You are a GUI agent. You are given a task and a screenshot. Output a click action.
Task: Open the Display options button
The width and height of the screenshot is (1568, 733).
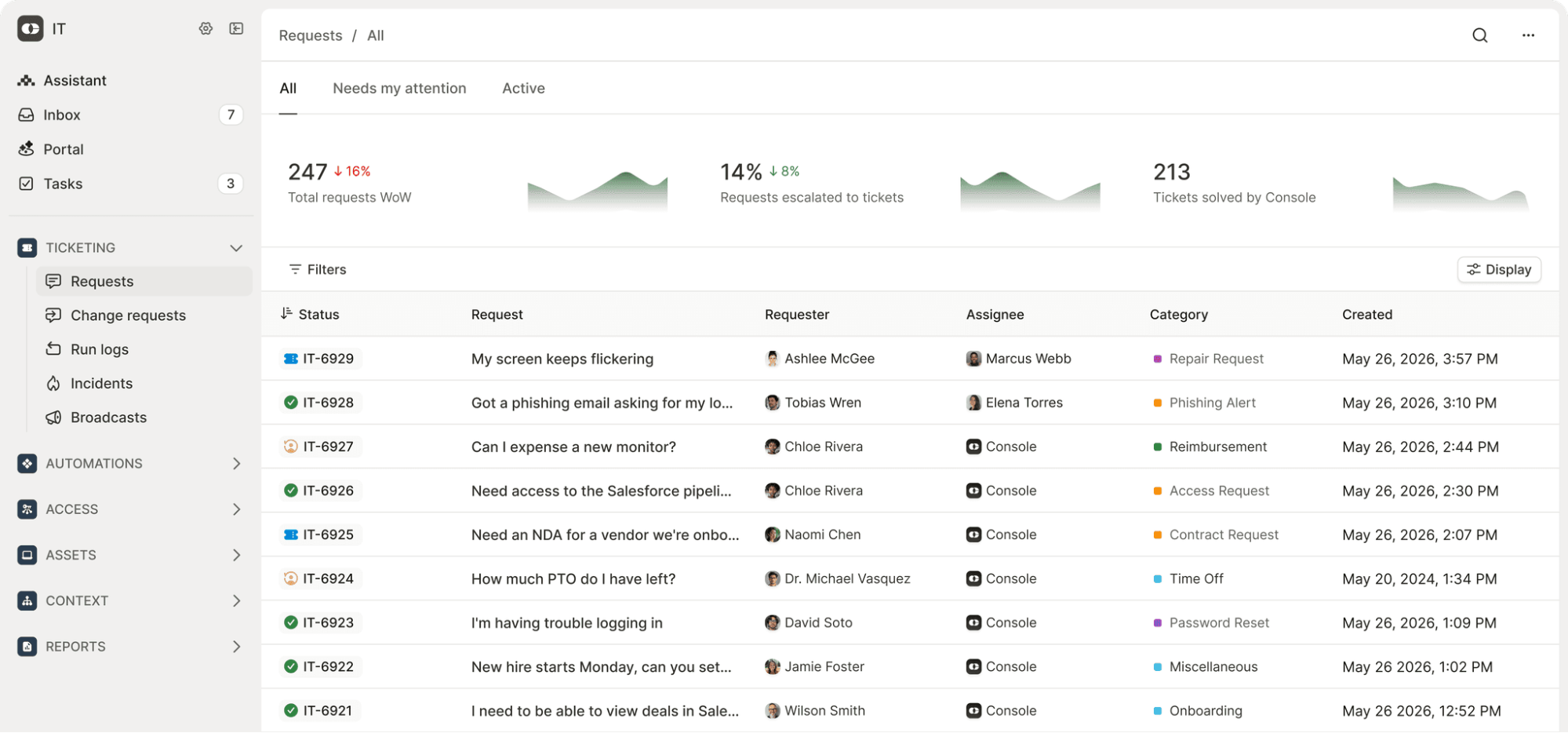(1499, 269)
